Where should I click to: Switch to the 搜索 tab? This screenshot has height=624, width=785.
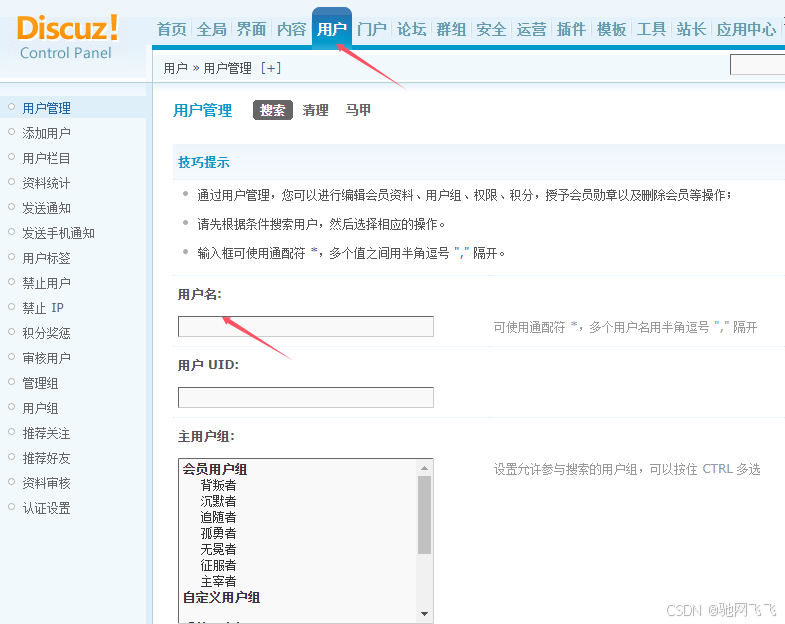(x=272, y=110)
